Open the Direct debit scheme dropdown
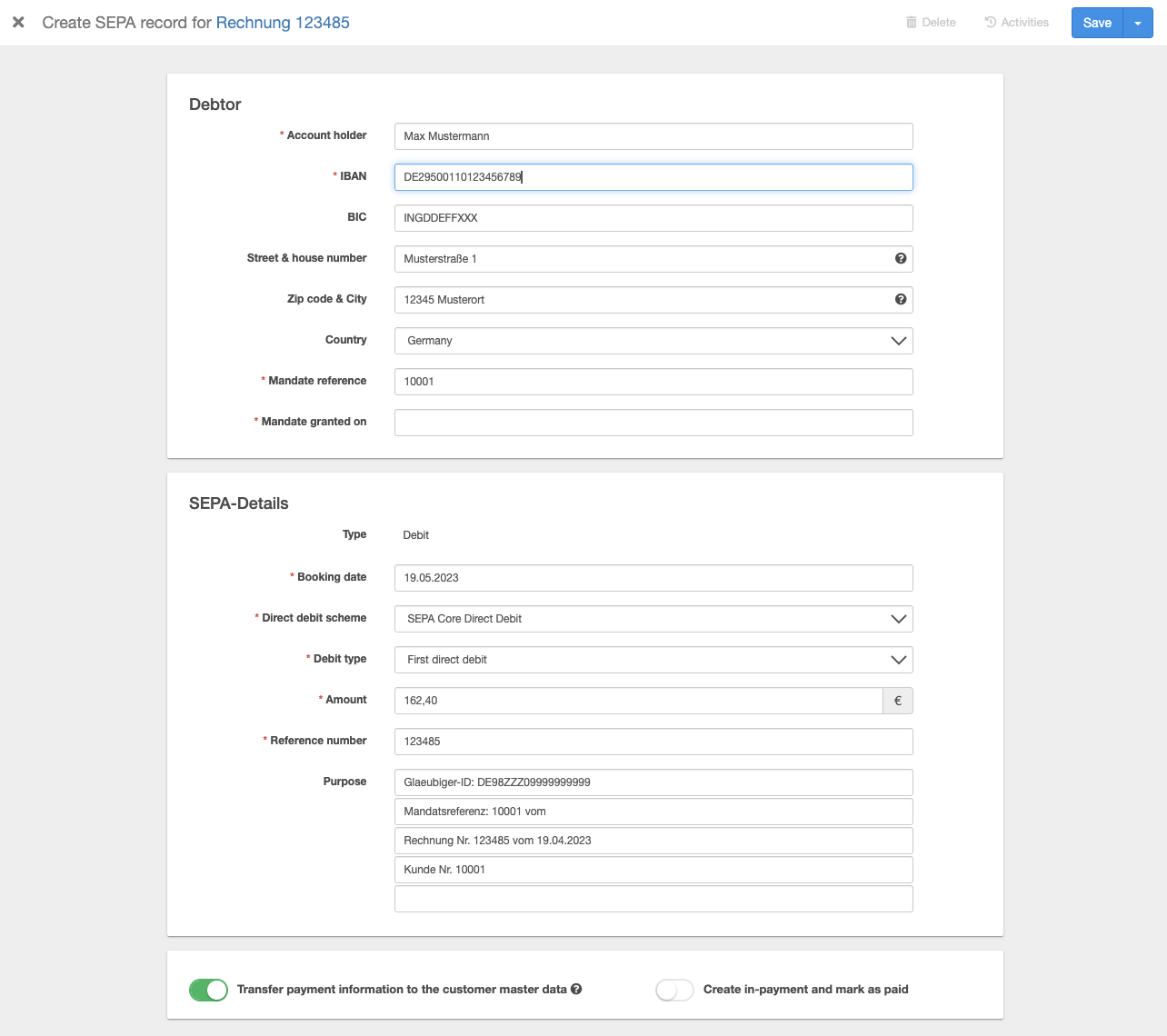This screenshot has height=1036, width=1167. [653, 619]
